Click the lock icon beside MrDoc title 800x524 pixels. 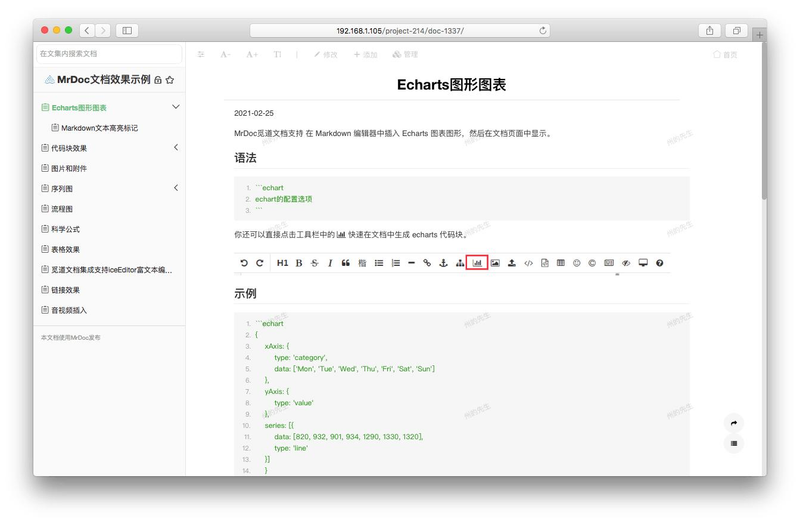click(158, 80)
